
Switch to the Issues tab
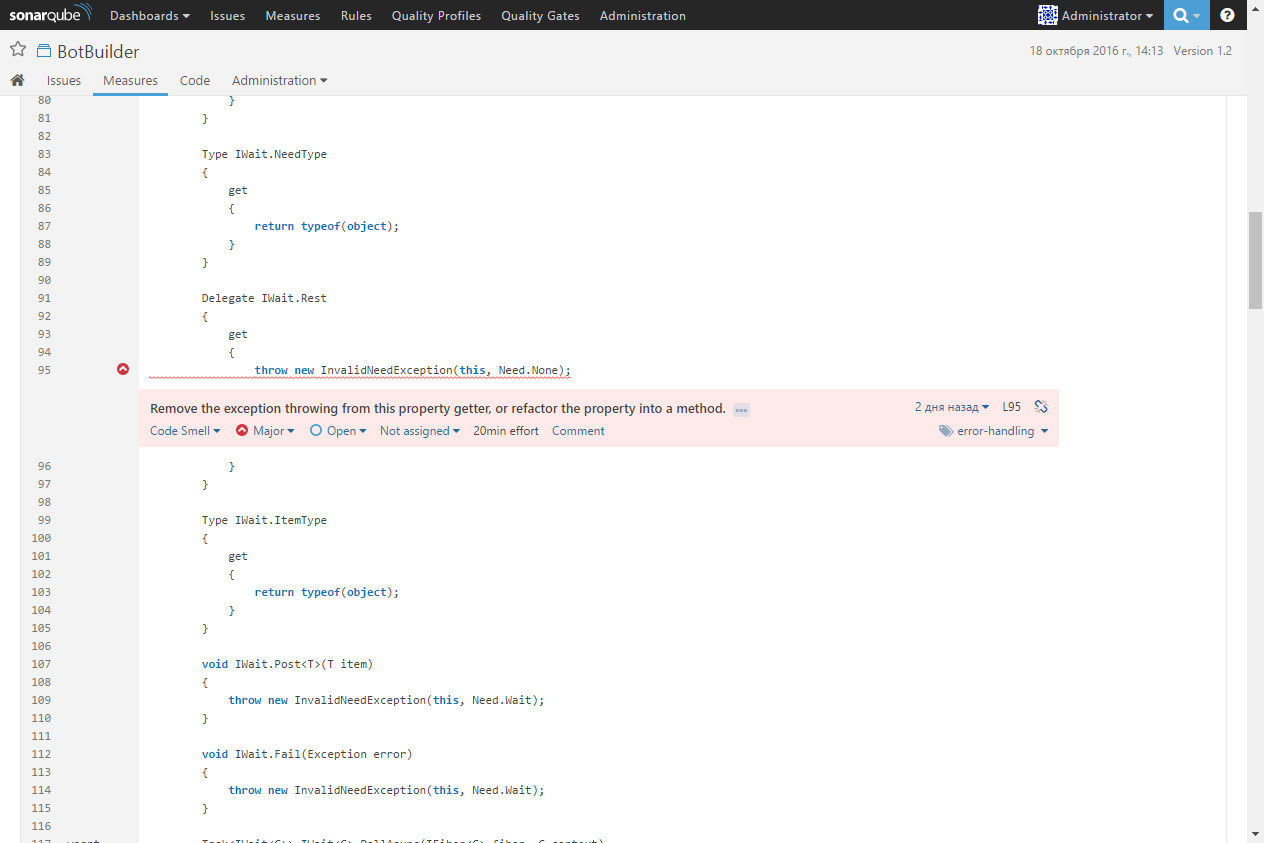[x=63, y=80]
